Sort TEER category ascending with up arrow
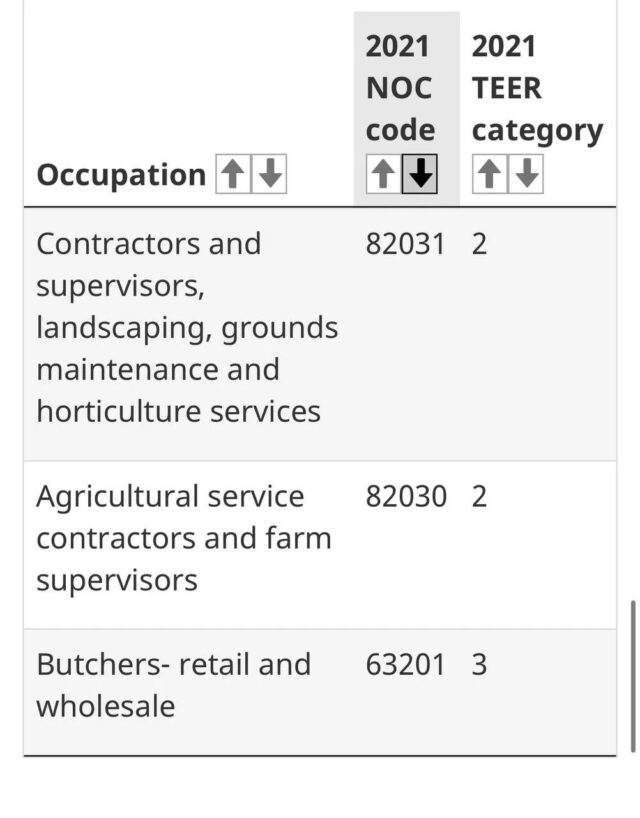Viewport: 640px width, 818px height. tap(488, 176)
